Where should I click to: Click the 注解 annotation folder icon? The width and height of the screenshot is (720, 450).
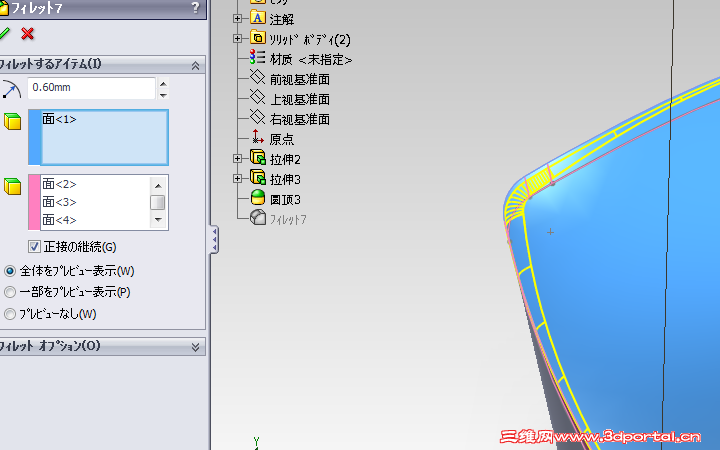coord(258,17)
